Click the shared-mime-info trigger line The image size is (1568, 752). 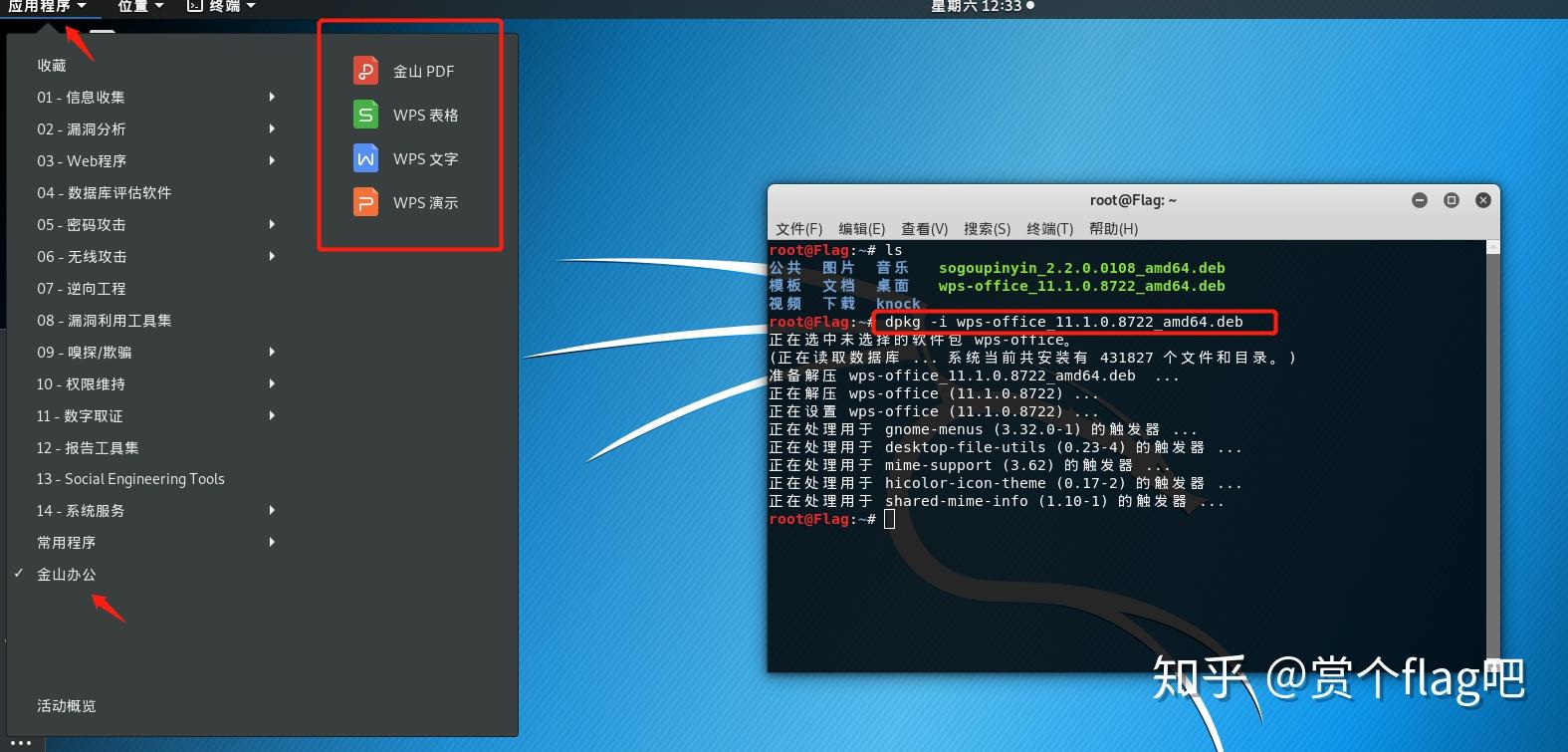click(997, 501)
